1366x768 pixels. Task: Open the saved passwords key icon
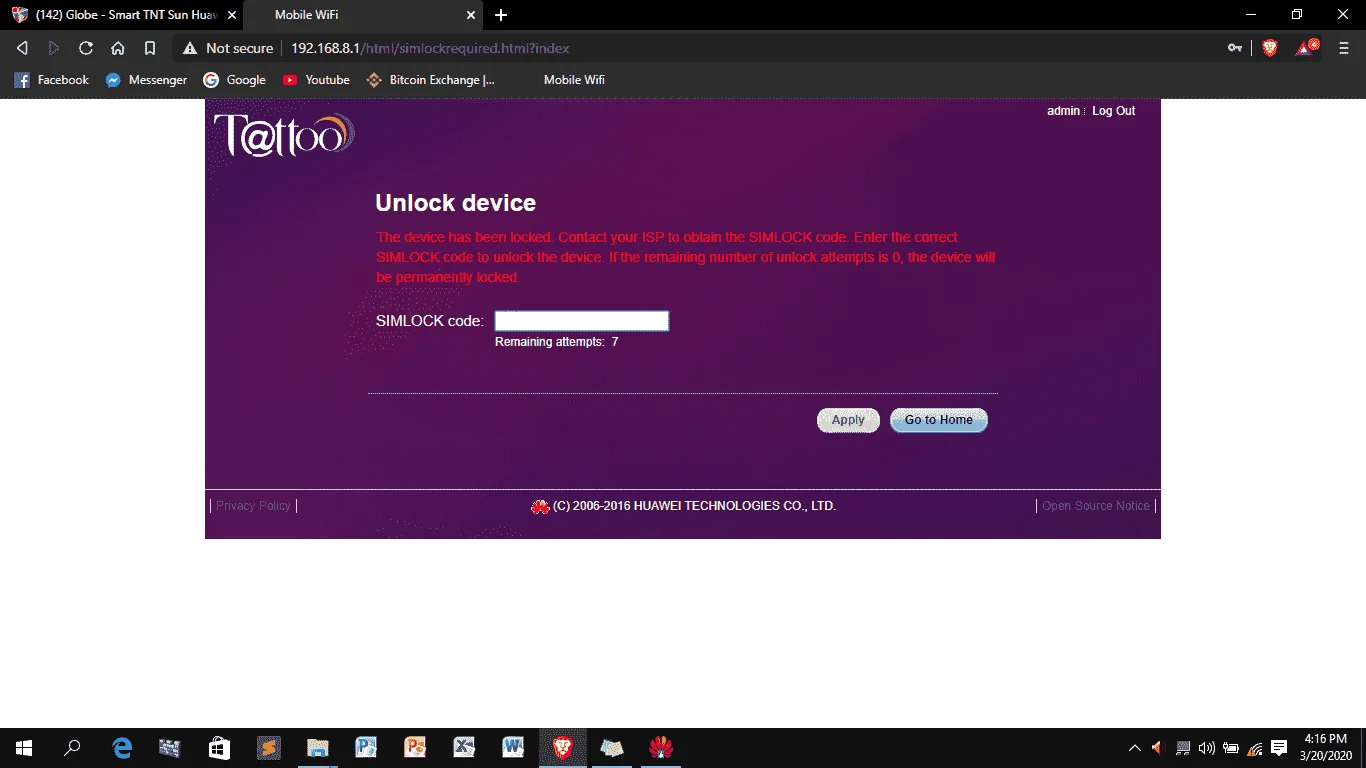[1236, 48]
